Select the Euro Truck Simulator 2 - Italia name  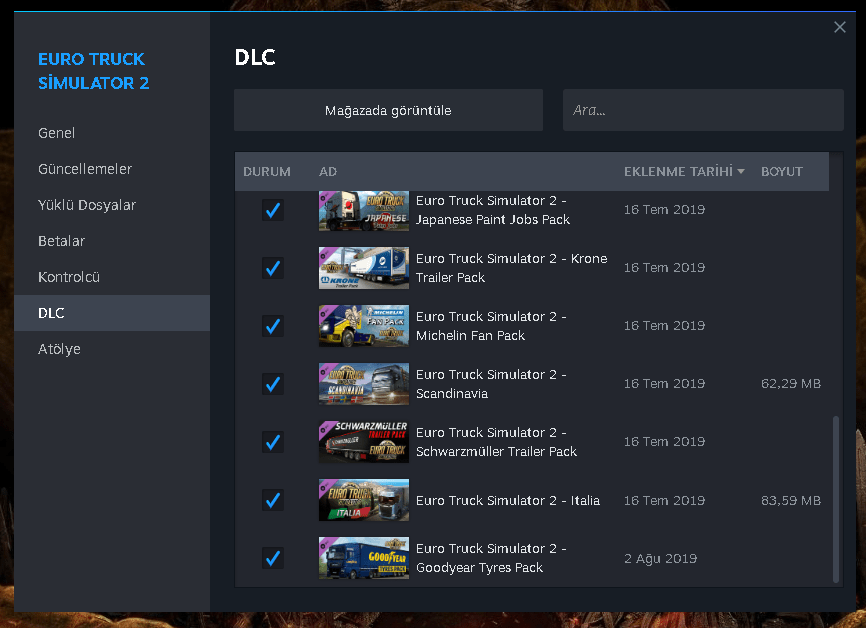(x=508, y=500)
